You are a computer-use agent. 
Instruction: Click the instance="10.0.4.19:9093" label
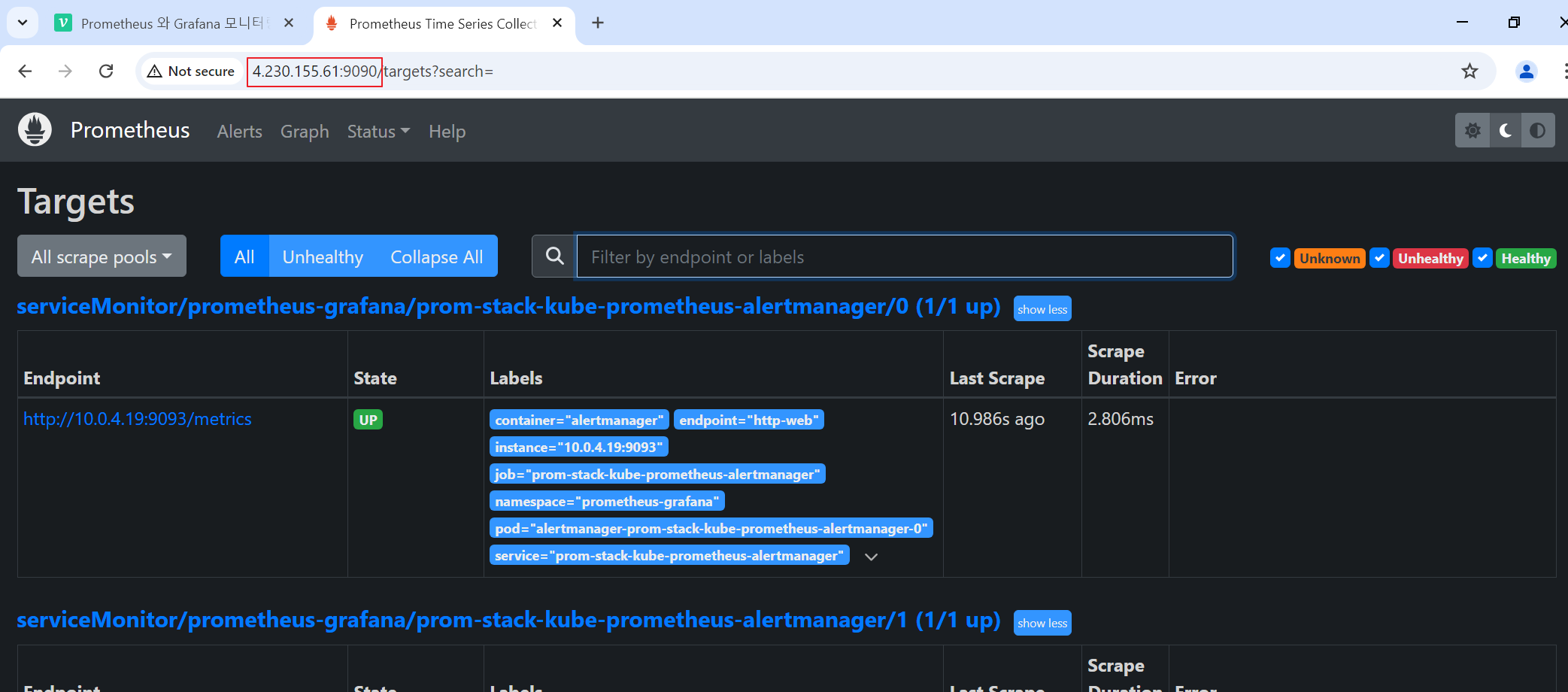pos(579,447)
